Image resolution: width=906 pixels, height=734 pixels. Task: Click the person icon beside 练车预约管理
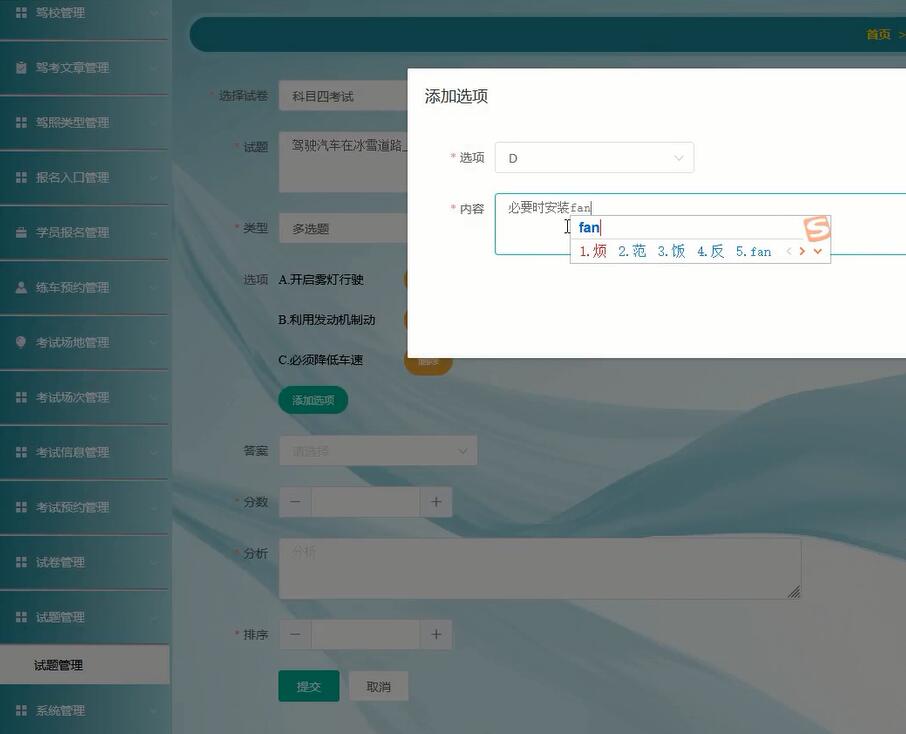click(21, 287)
